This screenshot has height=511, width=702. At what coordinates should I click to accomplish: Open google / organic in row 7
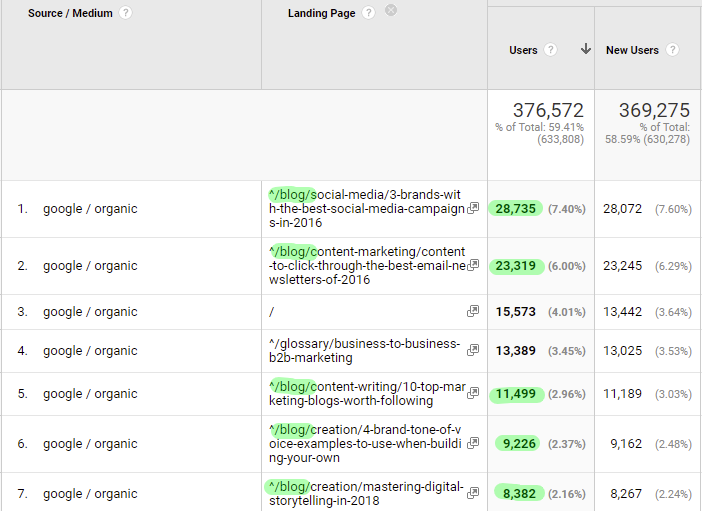tap(90, 494)
